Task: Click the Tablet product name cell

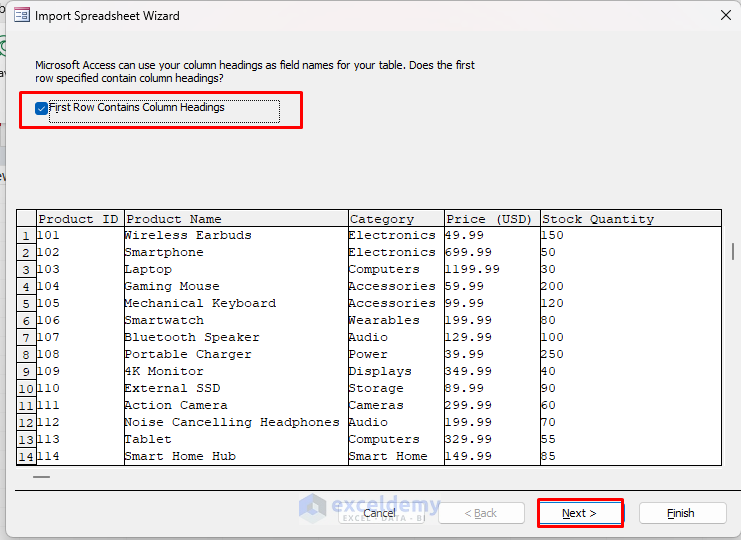Action: tap(236, 439)
